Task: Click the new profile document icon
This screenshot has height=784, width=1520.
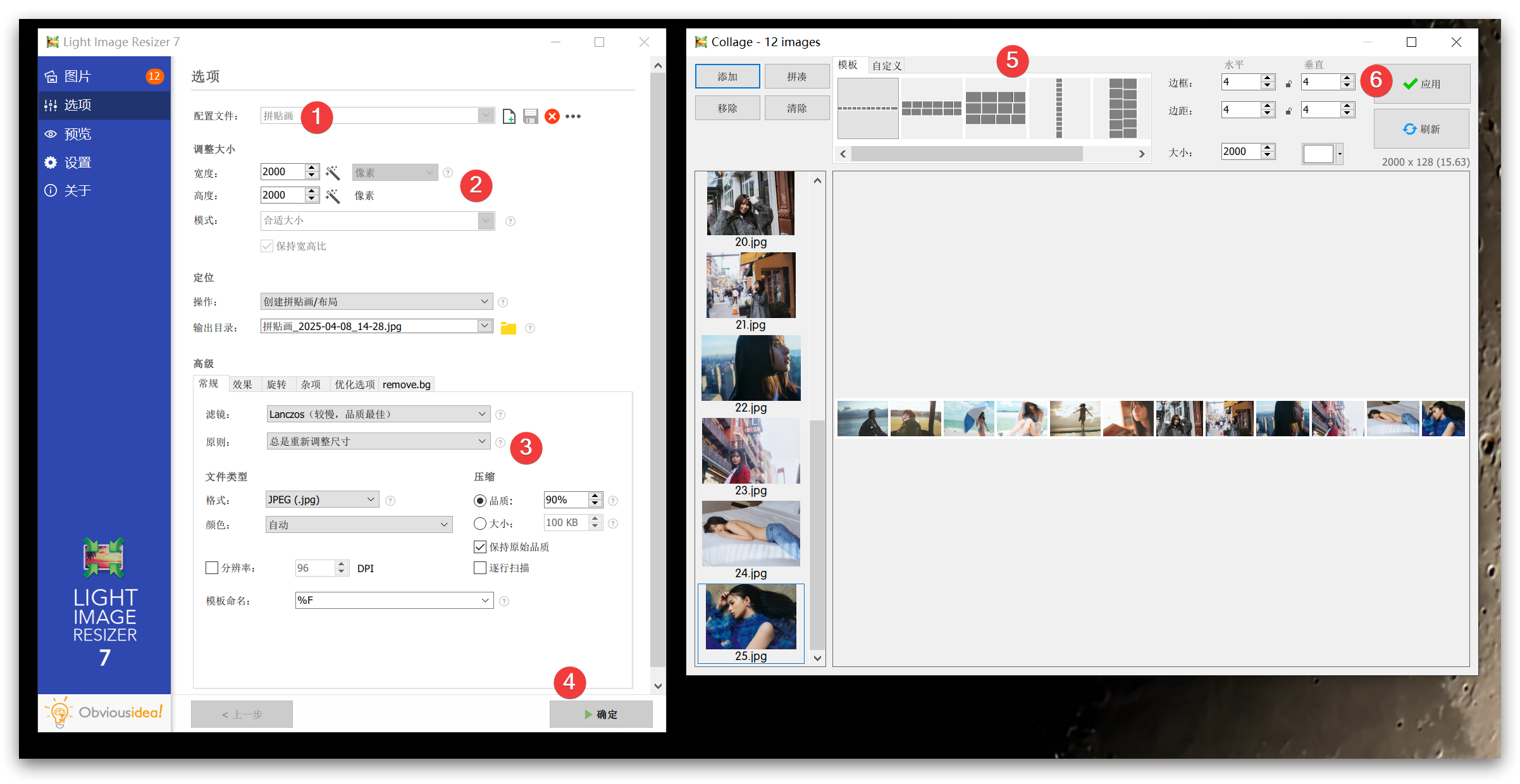Action: pyautogui.click(x=509, y=116)
